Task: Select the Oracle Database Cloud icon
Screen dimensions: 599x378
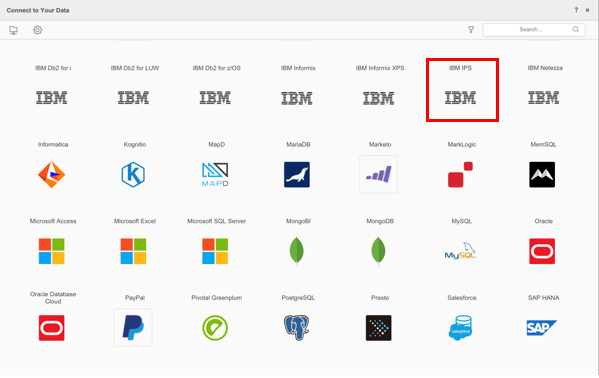Action: tap(52, 328)
